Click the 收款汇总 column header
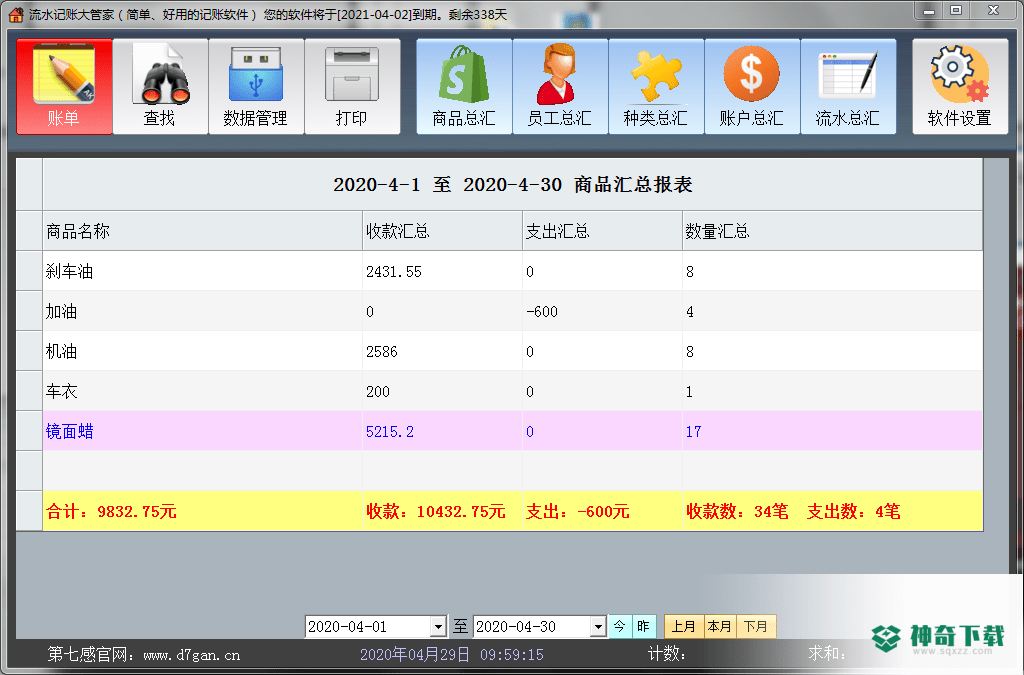The width and height of the screenshot is (1024, 675). [443, 231]
